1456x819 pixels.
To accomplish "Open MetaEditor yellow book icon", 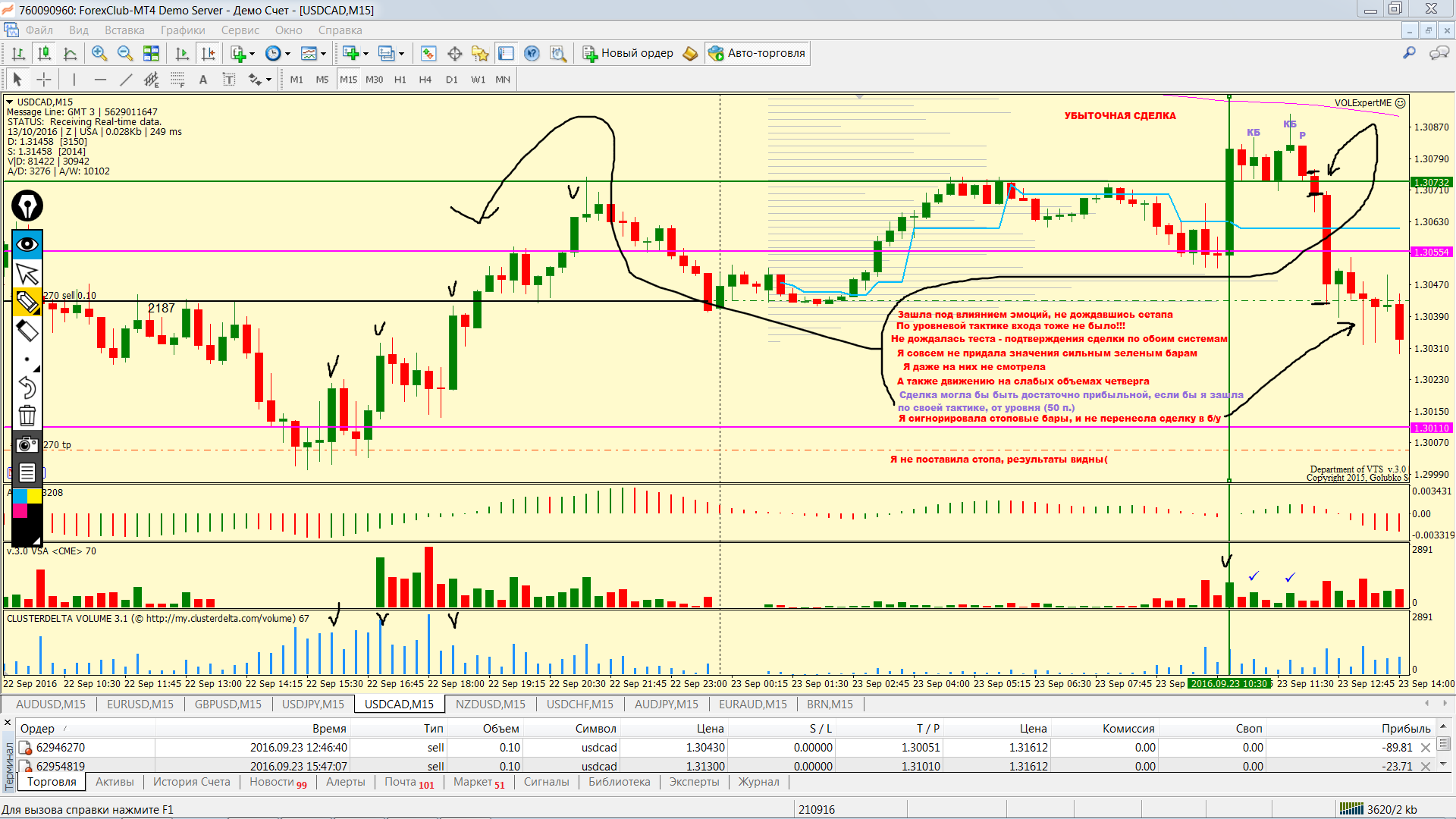I will (690, 53).
